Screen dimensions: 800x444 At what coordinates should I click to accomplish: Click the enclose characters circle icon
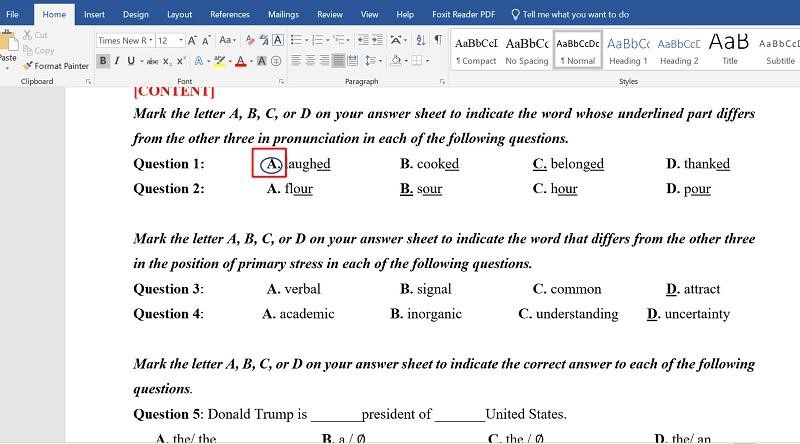[x=276, y=61]
